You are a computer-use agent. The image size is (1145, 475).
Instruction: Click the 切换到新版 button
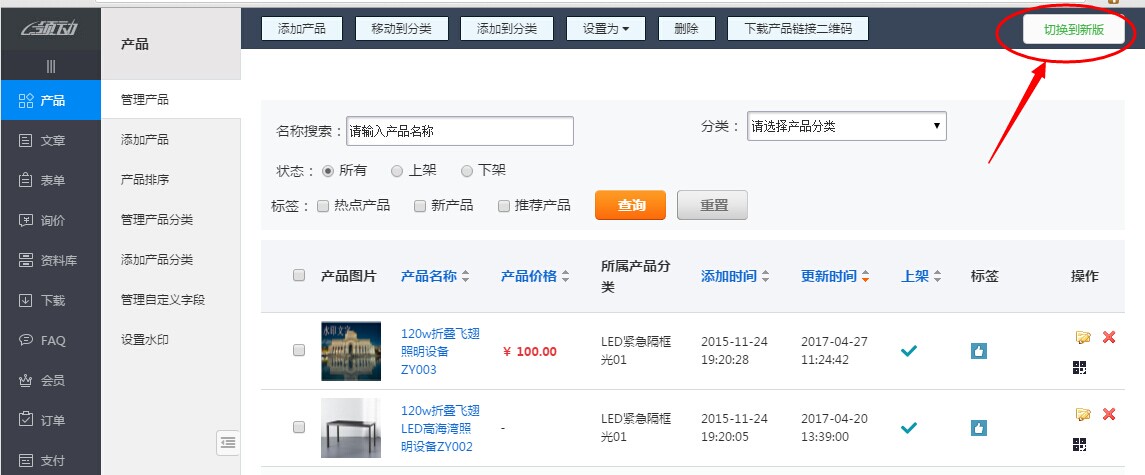point(1074,31)
